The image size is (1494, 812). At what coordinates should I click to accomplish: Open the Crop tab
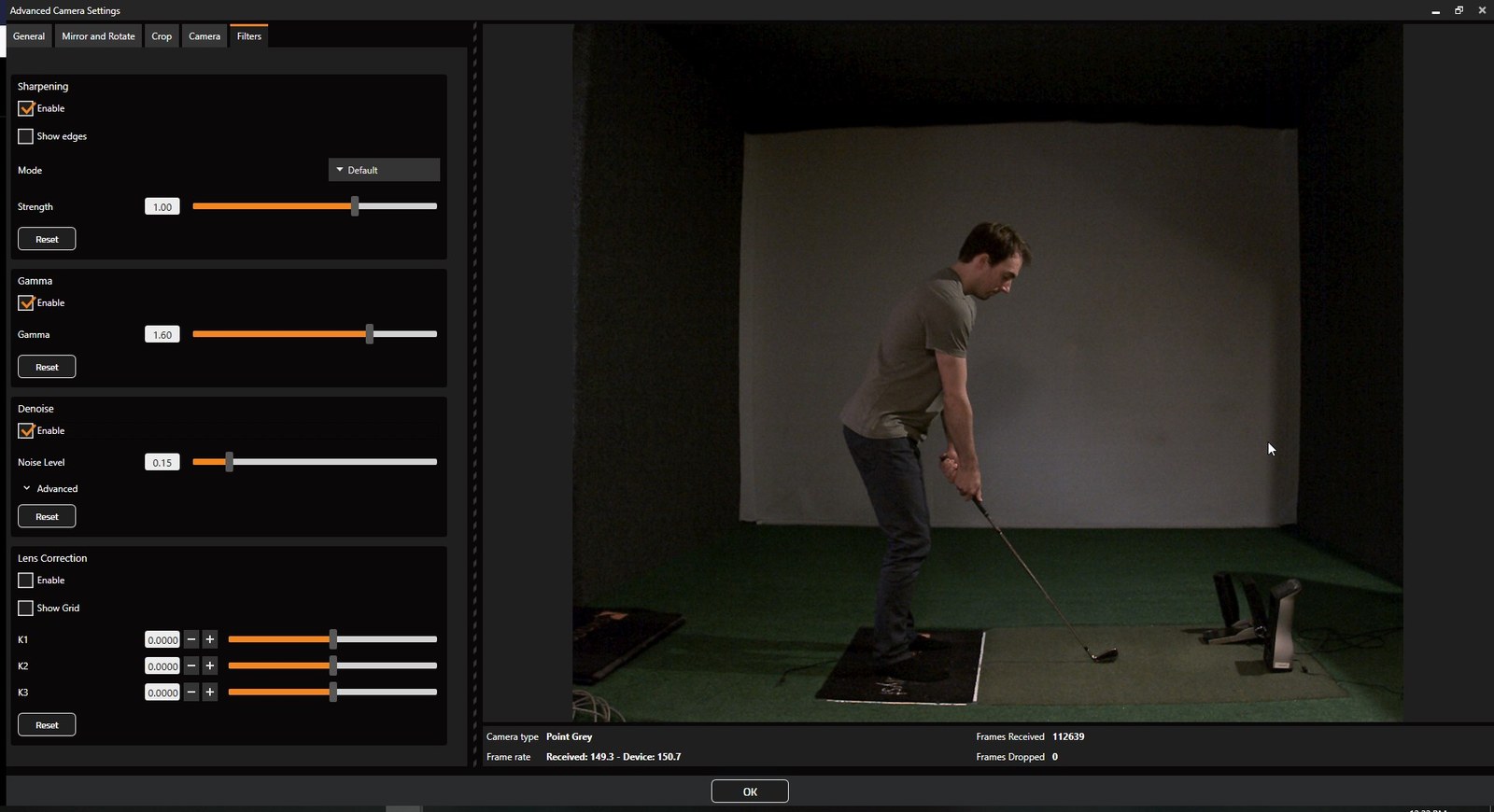point(162,36)
